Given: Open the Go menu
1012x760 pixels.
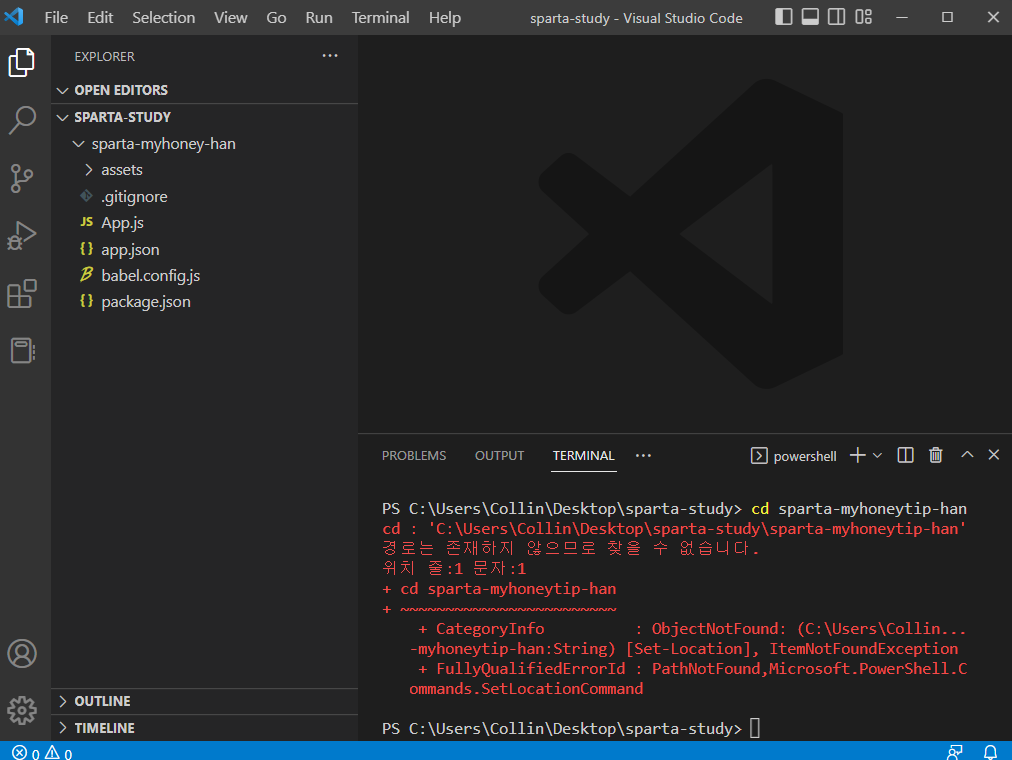Looking at the screenshot, I should coord(276,17).
